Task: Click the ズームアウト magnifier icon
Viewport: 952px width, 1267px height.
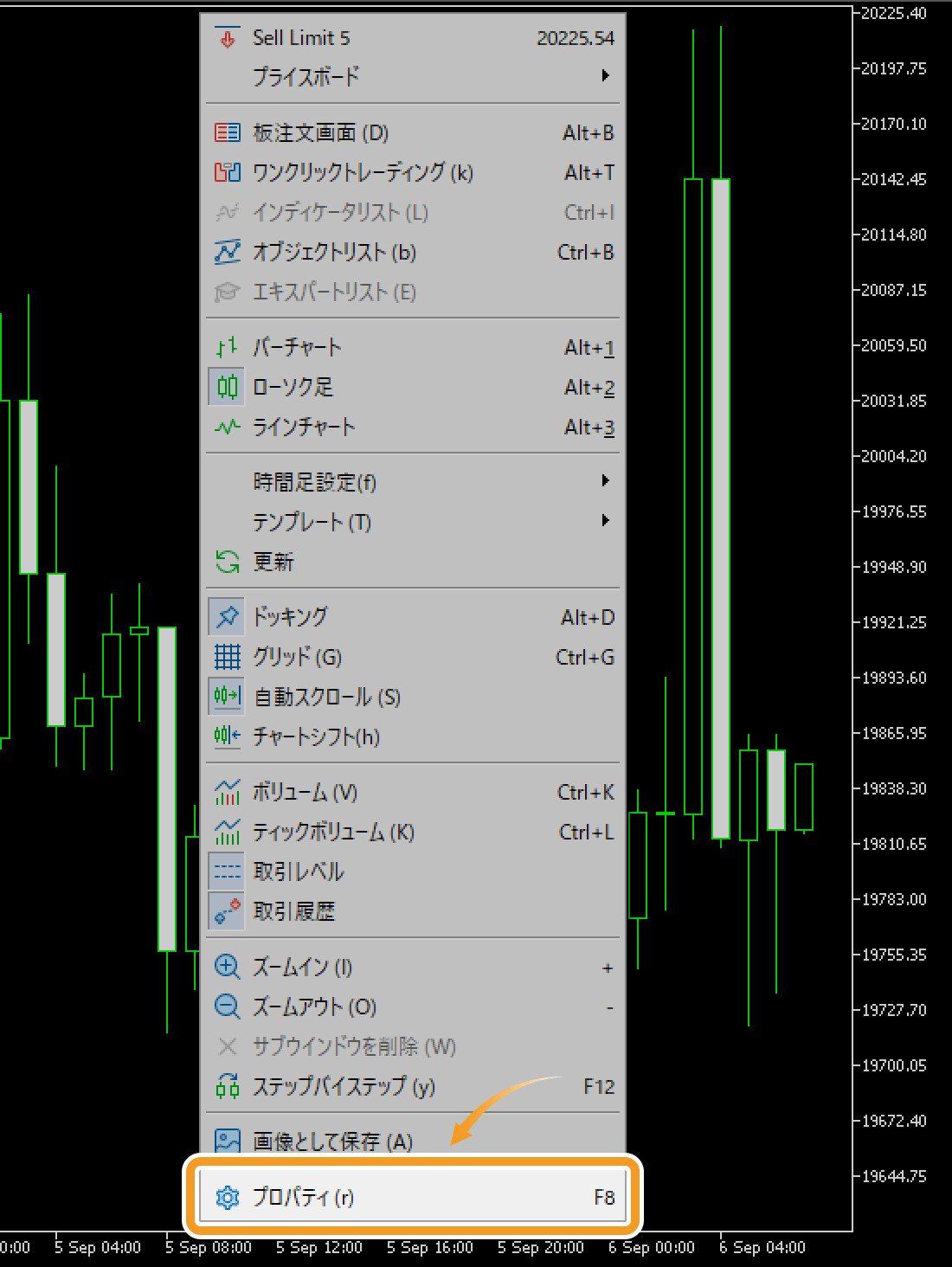Action: 228,1007
